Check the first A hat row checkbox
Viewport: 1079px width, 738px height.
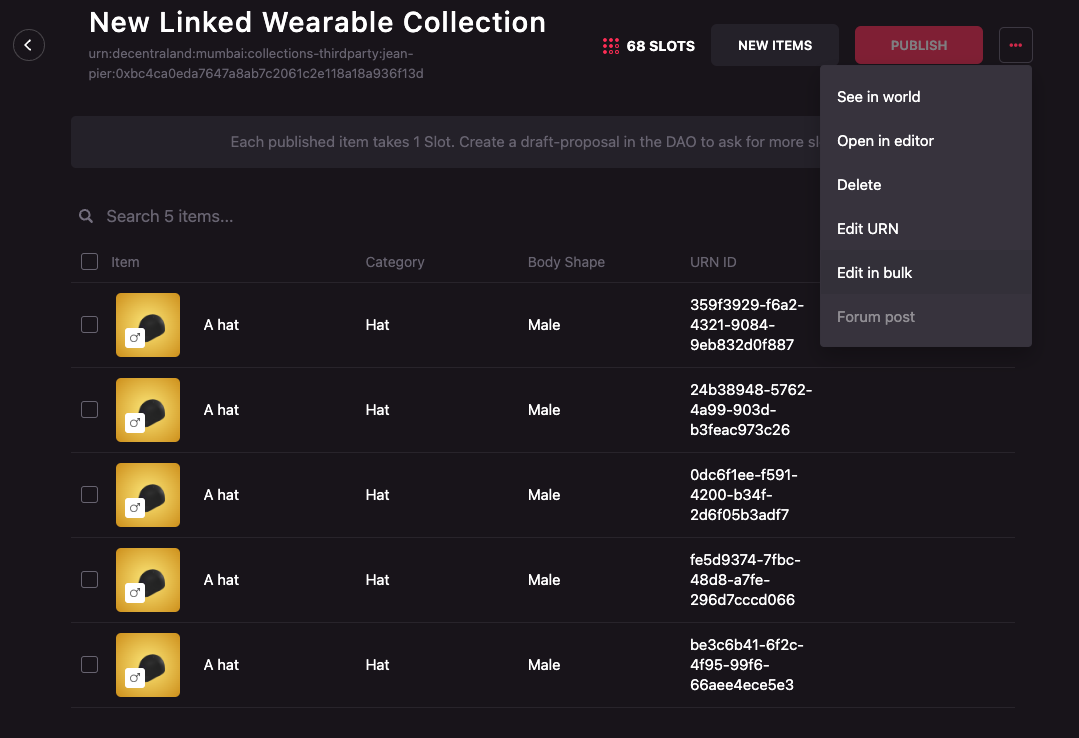(89, 325)
